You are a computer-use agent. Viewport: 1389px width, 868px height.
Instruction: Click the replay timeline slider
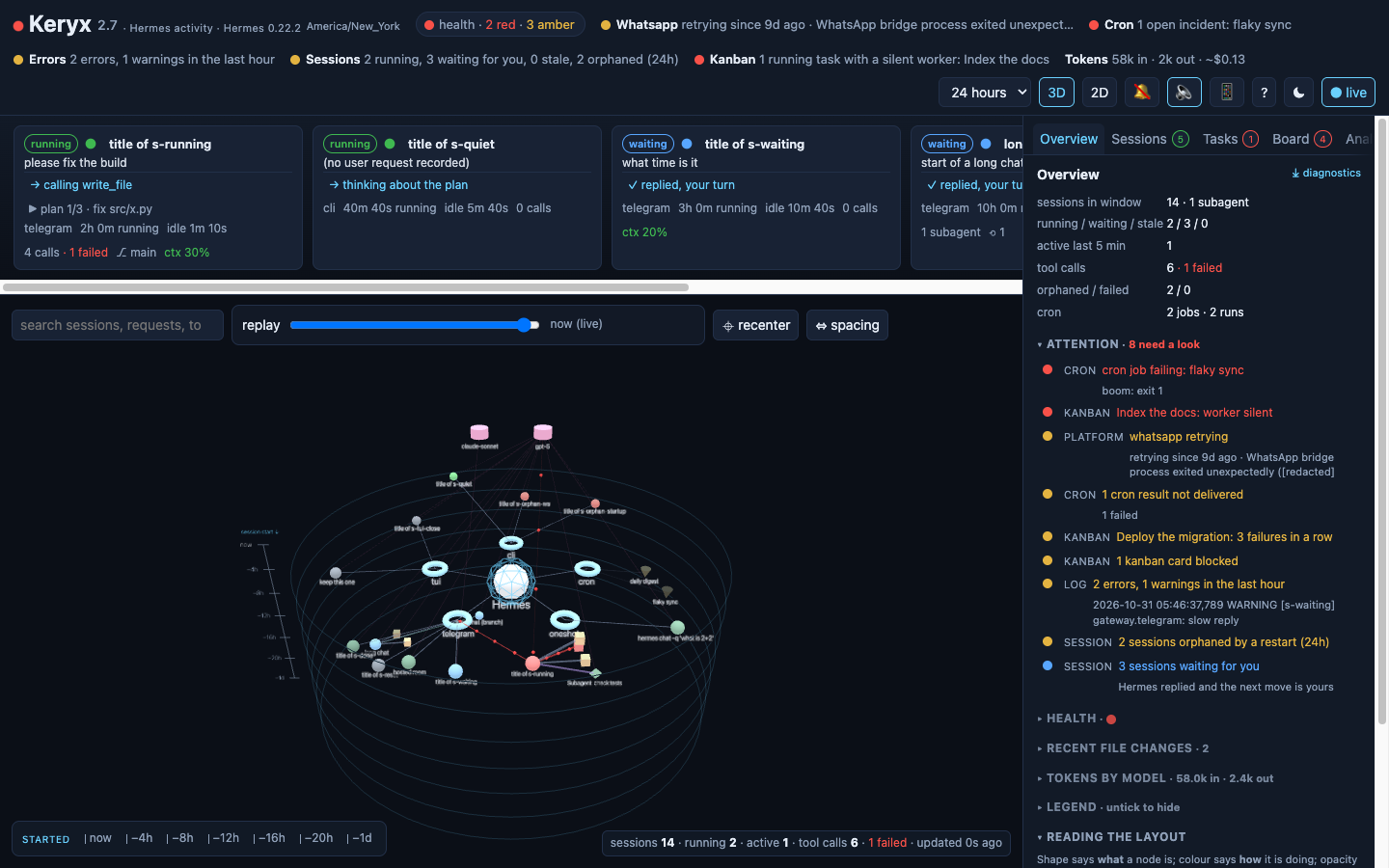tap(415, 325)
